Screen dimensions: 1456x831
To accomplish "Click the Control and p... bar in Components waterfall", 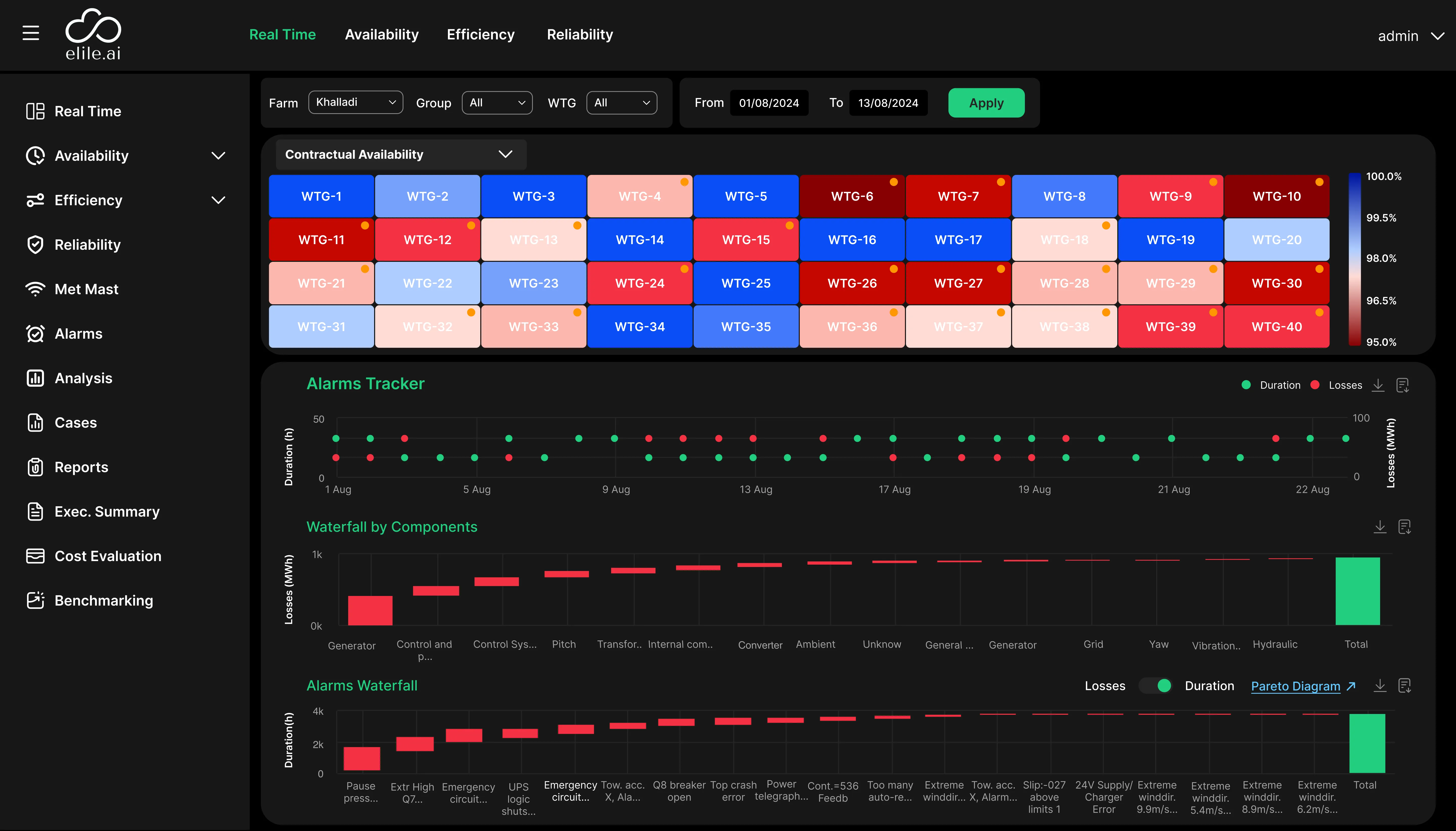I will [436, 591].
